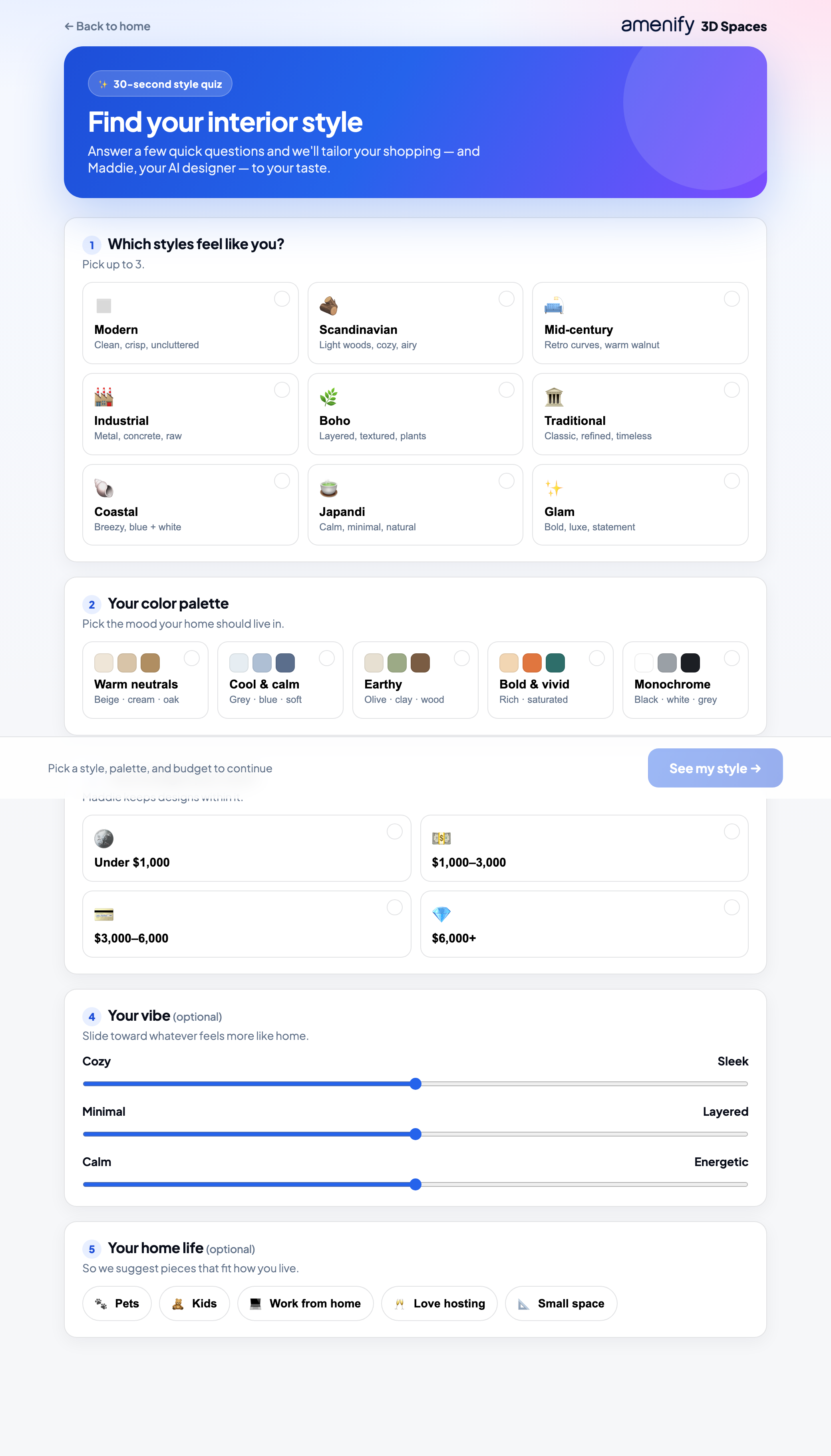Screen dimensions: 831x1456
Task: Pick the $1,000–3,000 budget radio
Action: click(x=732, y=831)
